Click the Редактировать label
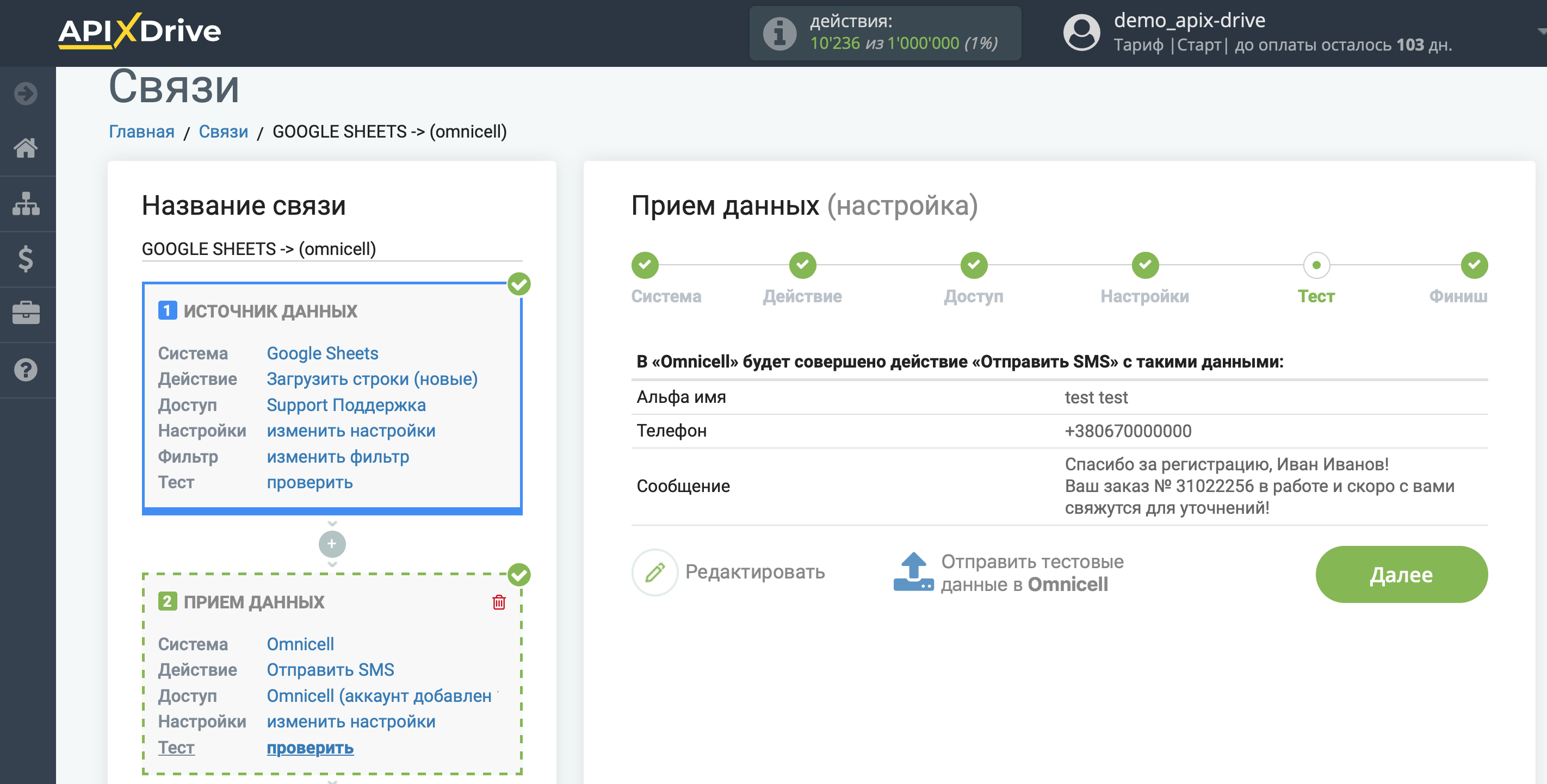 [755, 572]
